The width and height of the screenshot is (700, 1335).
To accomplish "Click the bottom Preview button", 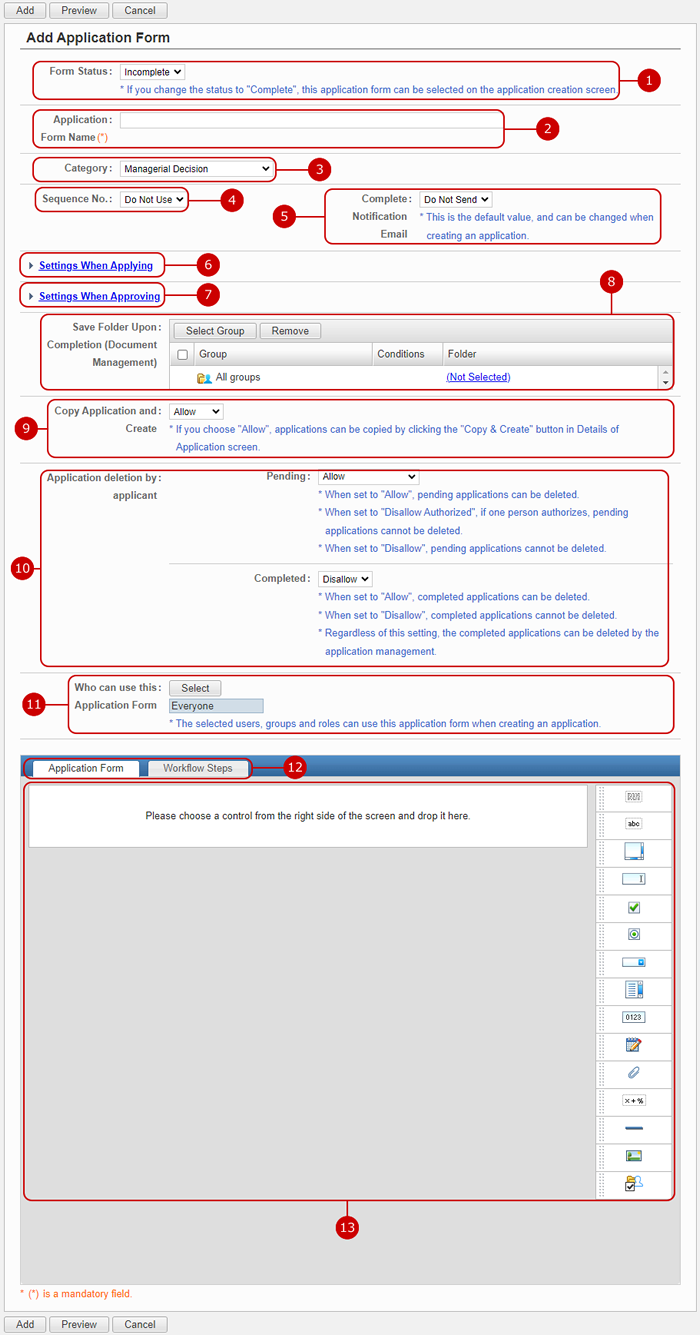I will tap(79, 1324).
